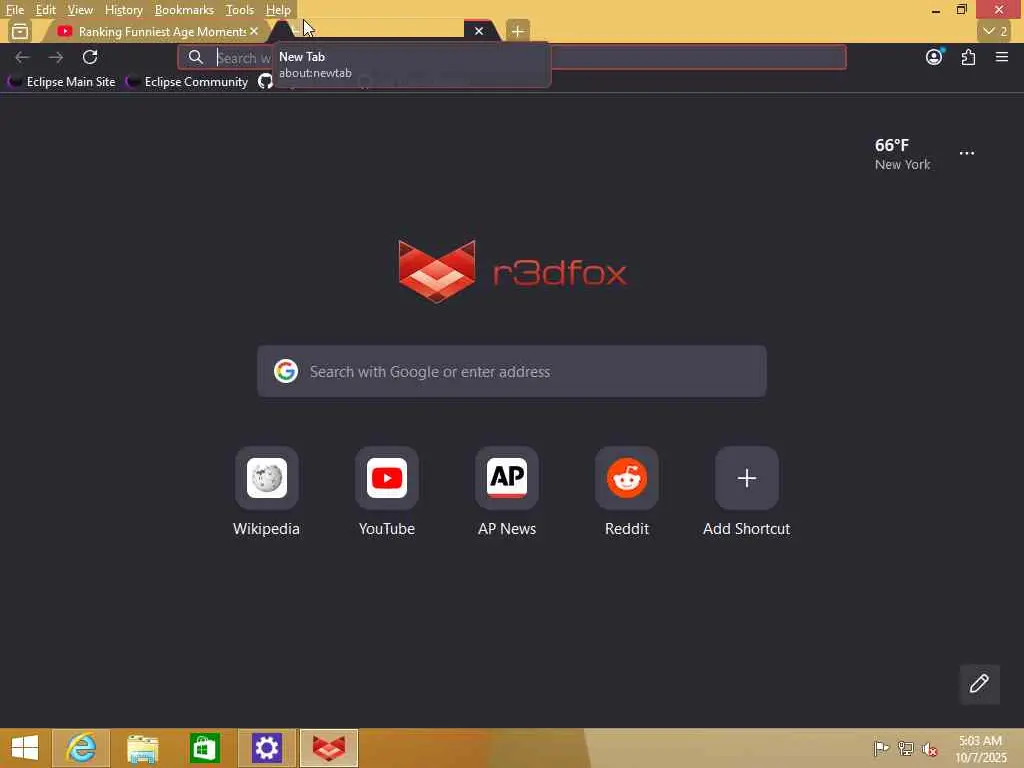Image resolution: width=1024 pixels, height=768 pixels.
Task: Open the tab overview icon left of the tabs
Action: (x=20, y=31)
